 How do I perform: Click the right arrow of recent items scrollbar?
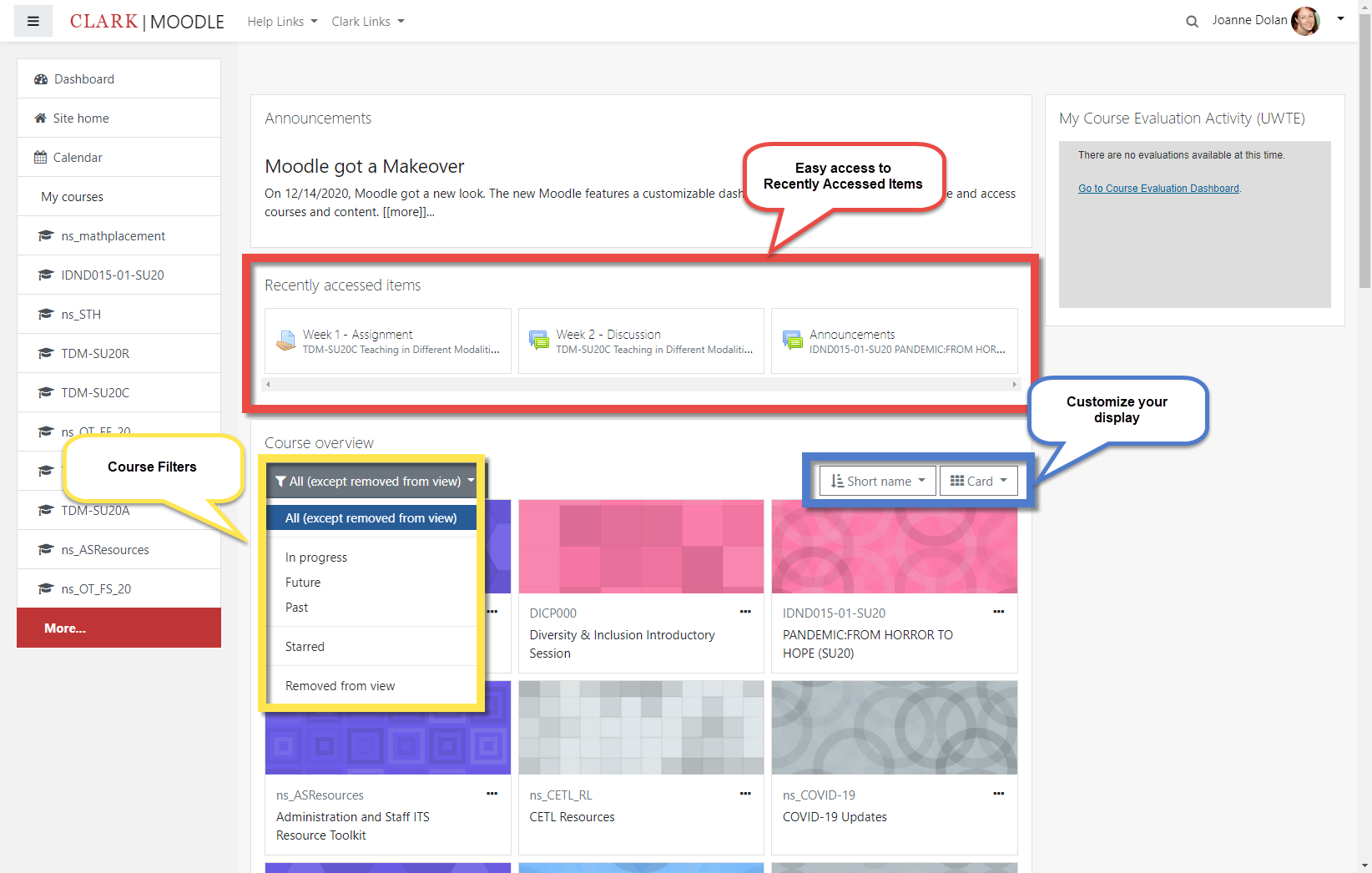click(x=1015, y=385)
